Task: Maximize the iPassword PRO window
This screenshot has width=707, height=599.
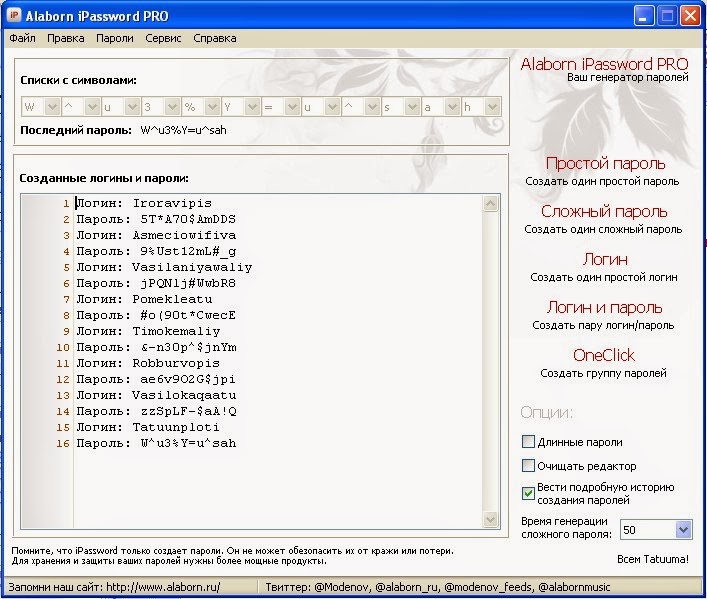Action: [667, 16]
